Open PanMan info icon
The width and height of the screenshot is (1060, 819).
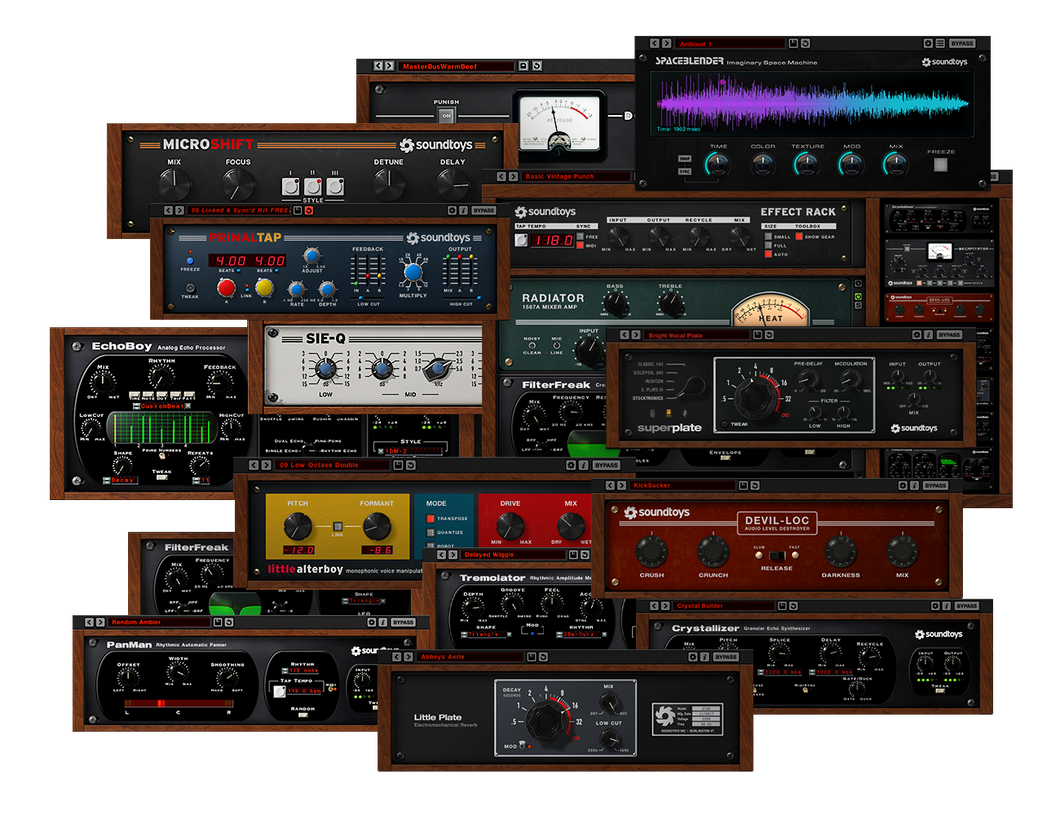click(383, 622)
